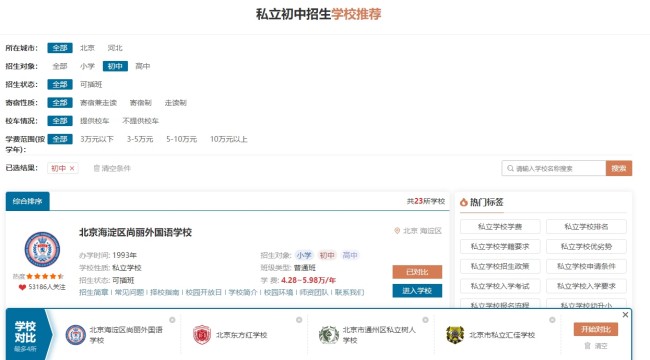Remove 北京市通州区私立树人学校 from comparison
This screenshot has width=650, height=360.
coord(425,320)
